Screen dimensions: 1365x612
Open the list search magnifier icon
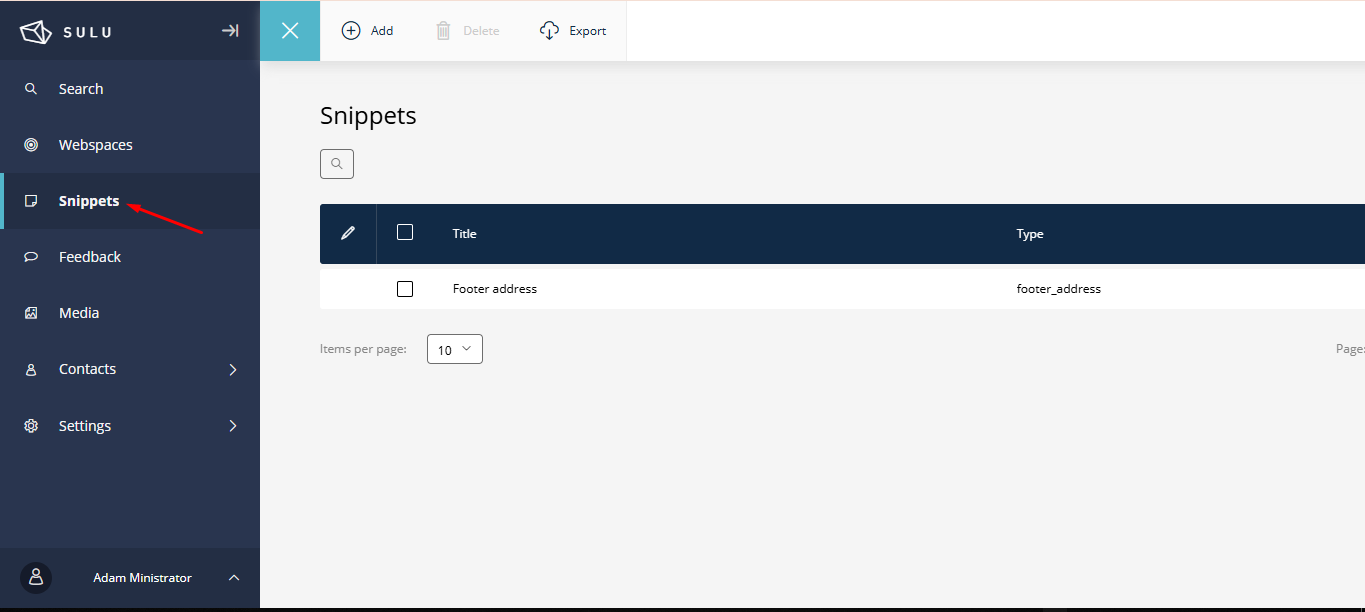(336, 163)
